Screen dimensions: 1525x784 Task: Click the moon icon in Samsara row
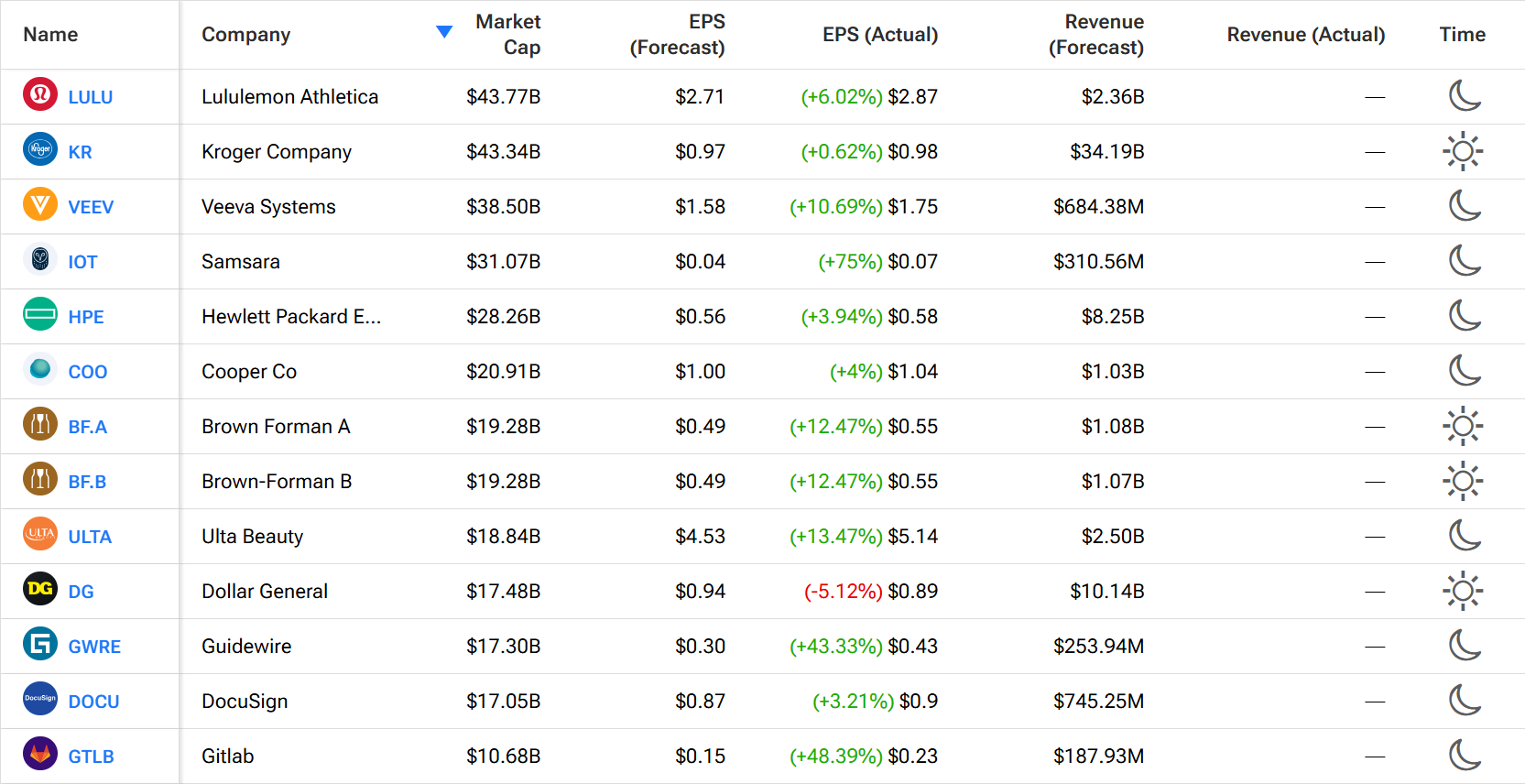click(1465, 260)
